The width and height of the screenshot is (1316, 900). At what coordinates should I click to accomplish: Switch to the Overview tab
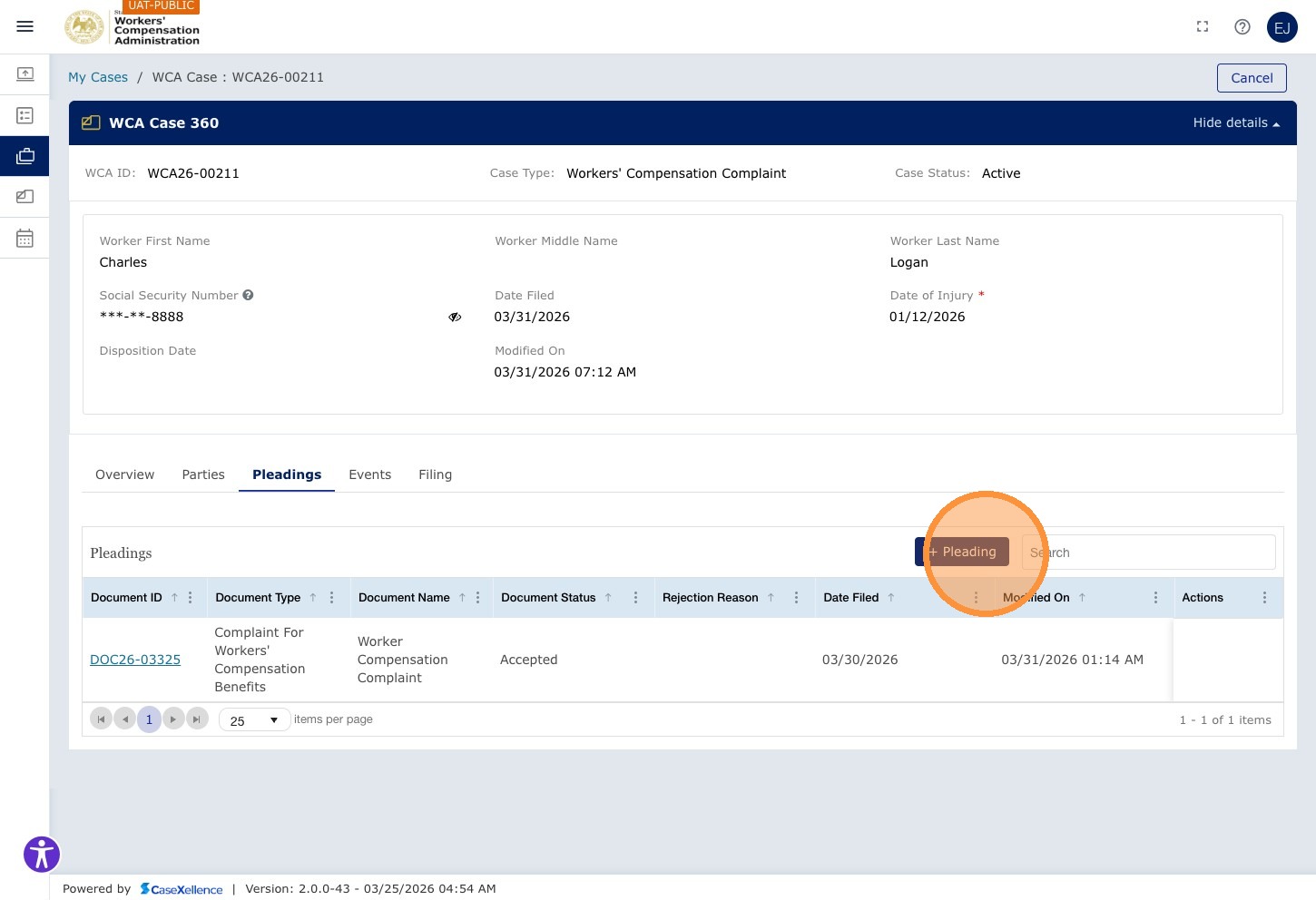(125, 474)
